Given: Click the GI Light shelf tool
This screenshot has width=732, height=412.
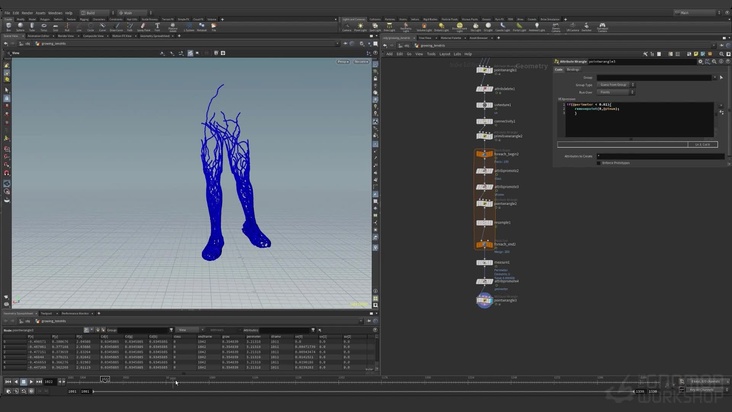Looking at the screenshot, I should click(488, 27).
